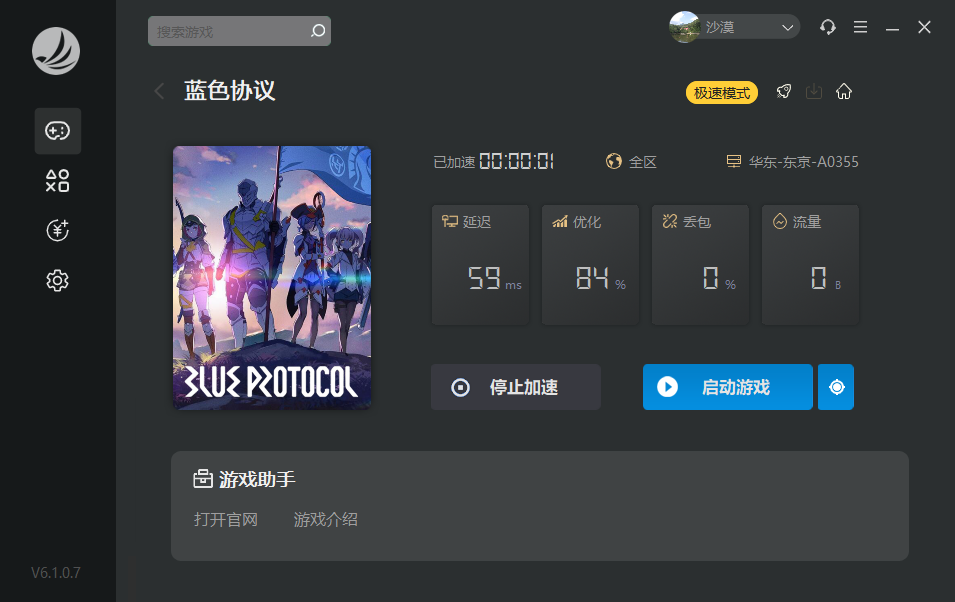This screenshot has width=955, height=602.
Task: Click the search magnifier icon
Action: [318, 31]
